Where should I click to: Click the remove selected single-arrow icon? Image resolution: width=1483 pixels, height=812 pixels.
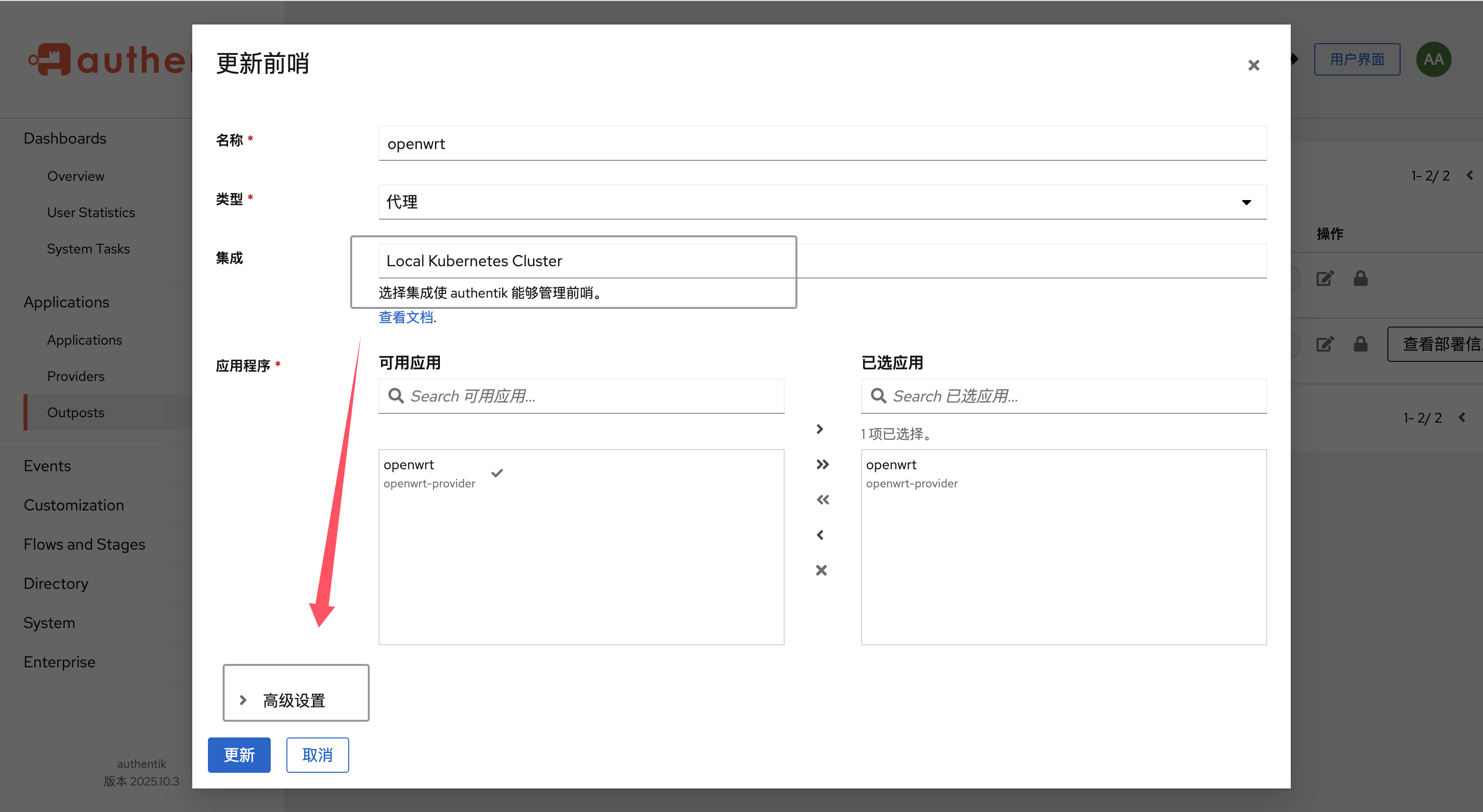[820, 535]
